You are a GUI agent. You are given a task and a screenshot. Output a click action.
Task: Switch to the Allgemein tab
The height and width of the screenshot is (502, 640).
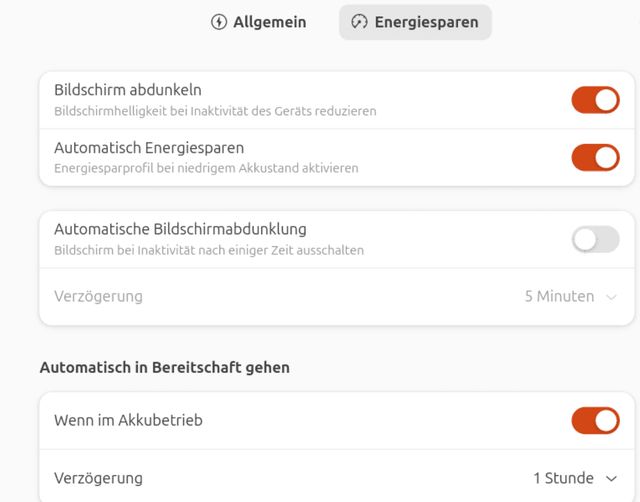click(x=259, y=22)
